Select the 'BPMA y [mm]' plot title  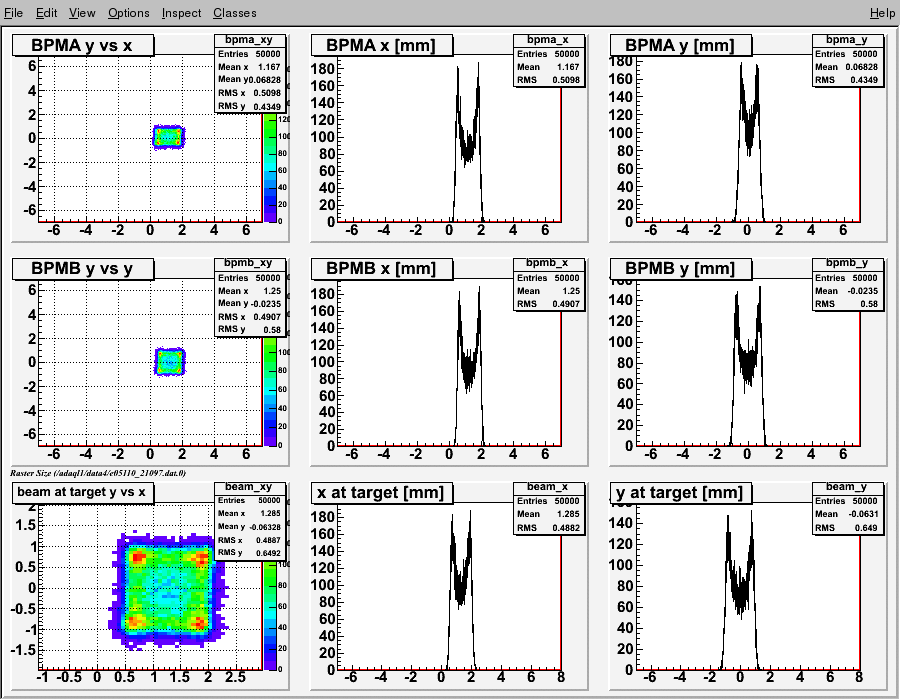tap(681, 45)
